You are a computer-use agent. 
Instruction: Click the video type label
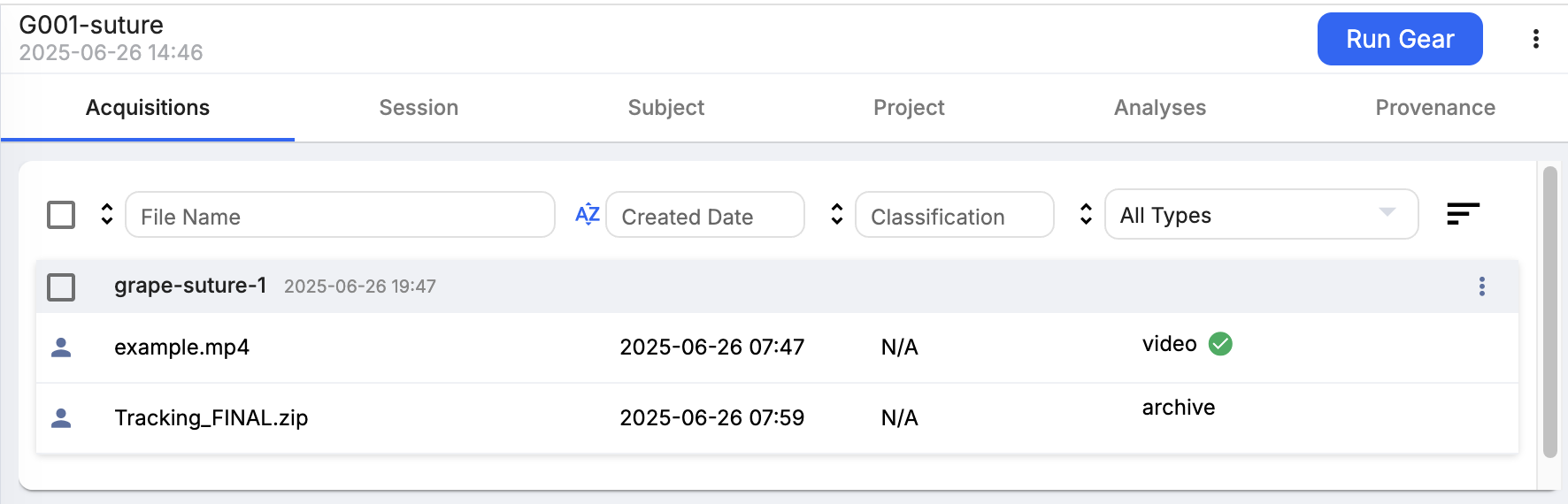coord(1169,344)
